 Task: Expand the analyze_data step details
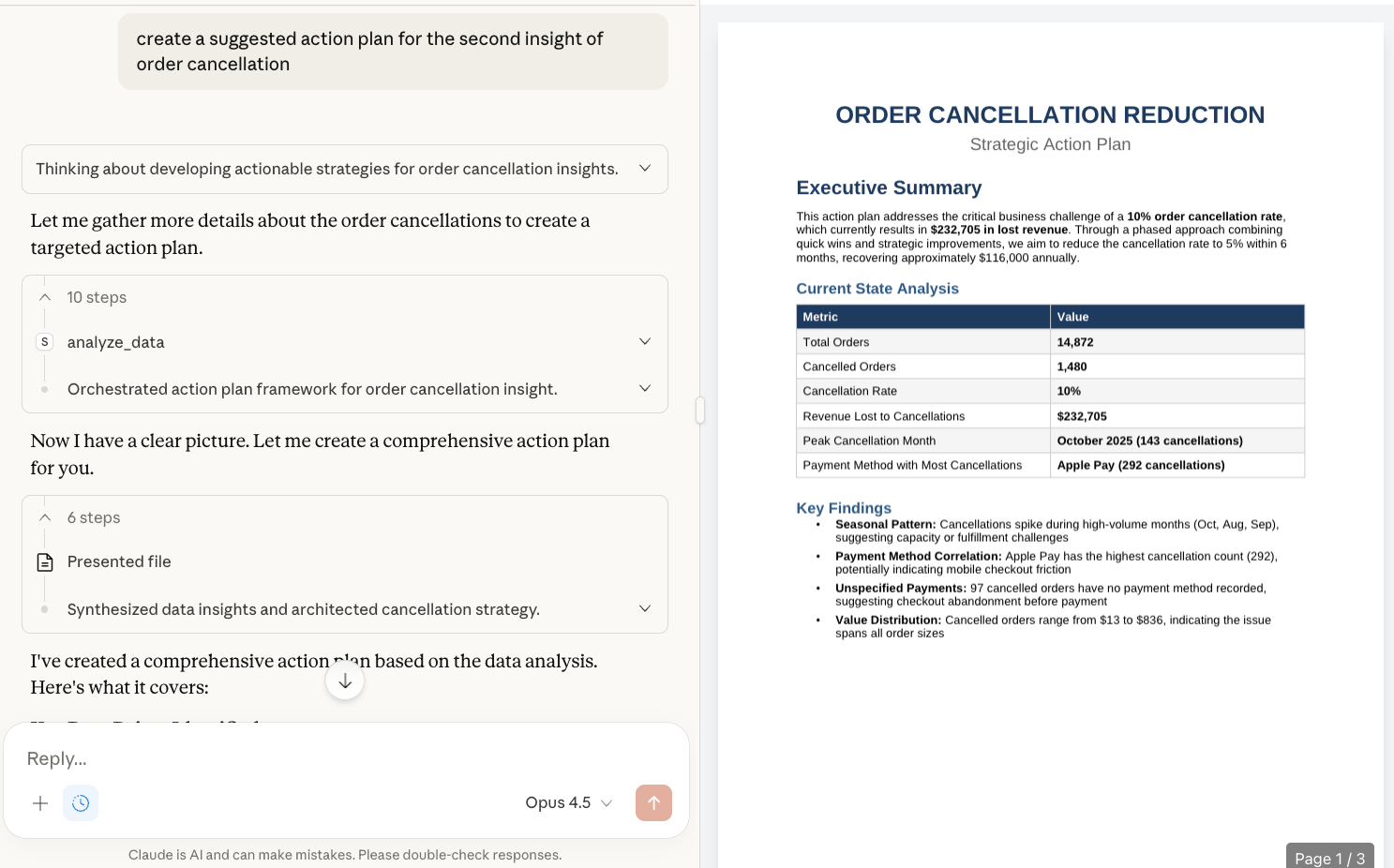click(645, 342)
